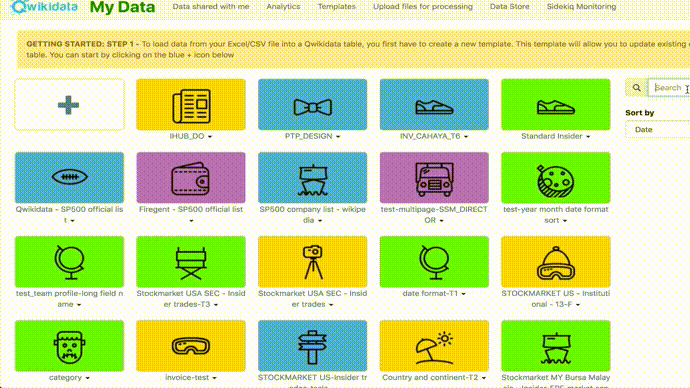This screenshot has height=388, width=690.
Task: Open the Insider trades-T3 director chair tile
Action: click(191, 262)
